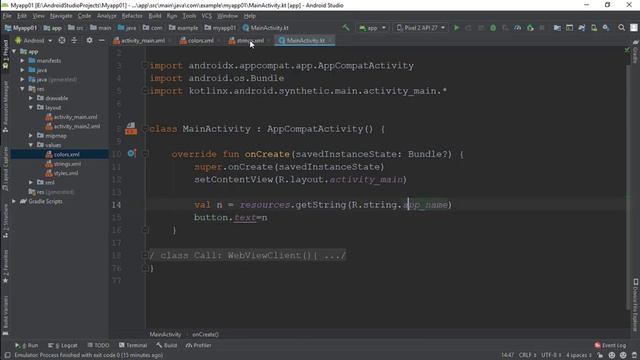Open the Run tool window
The width and height of the screenshot is (640, 360).
click(x=27, y=345)
